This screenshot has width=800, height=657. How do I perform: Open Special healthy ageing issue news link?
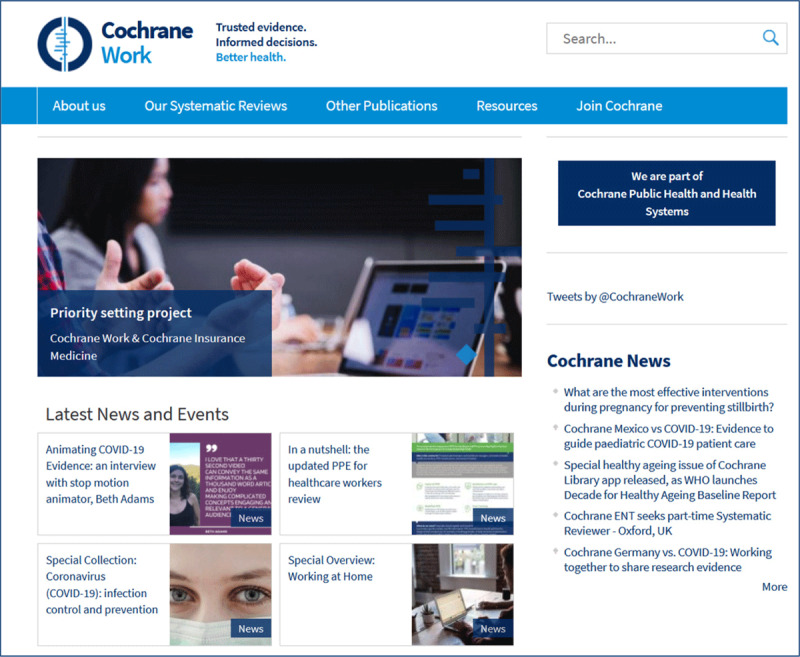[x=670, y=480]
